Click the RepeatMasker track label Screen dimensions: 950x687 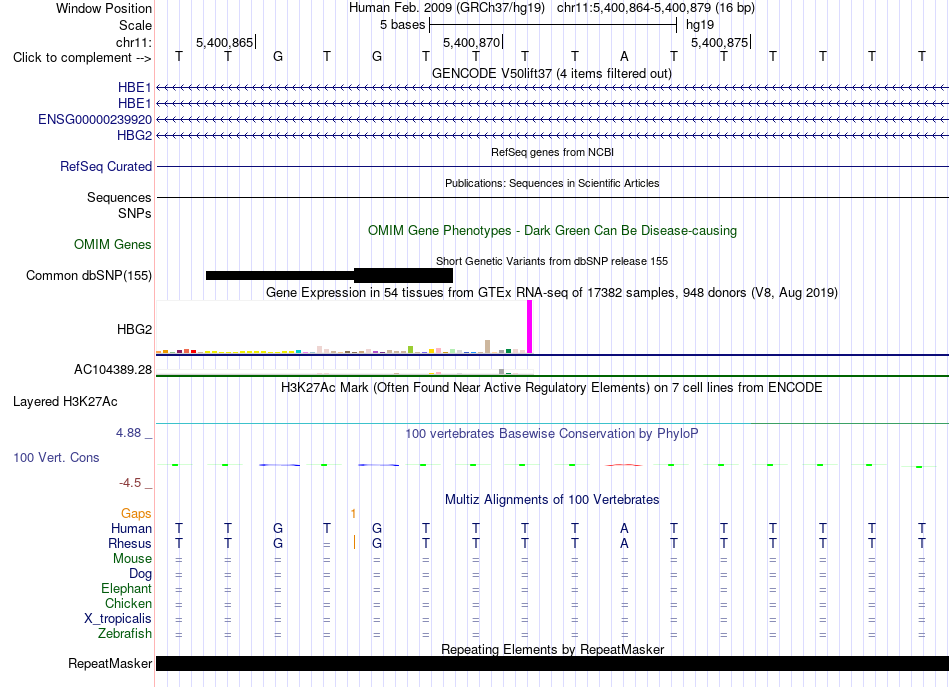click(x=110, y=664)
